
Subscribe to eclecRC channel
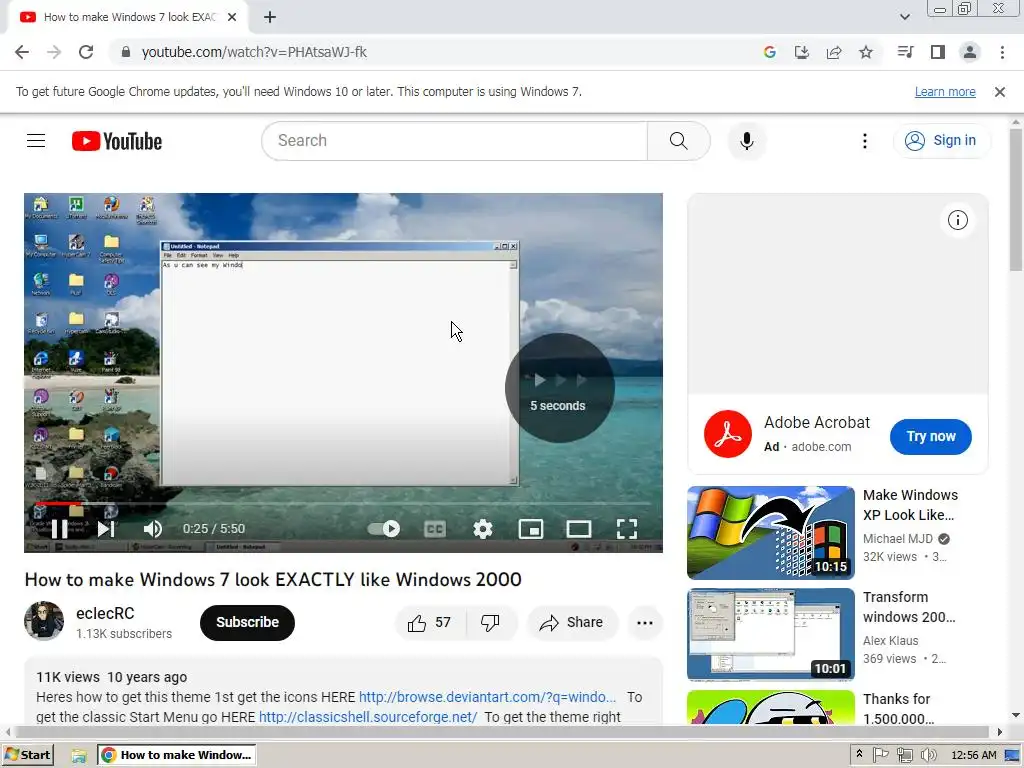[248, 622]
